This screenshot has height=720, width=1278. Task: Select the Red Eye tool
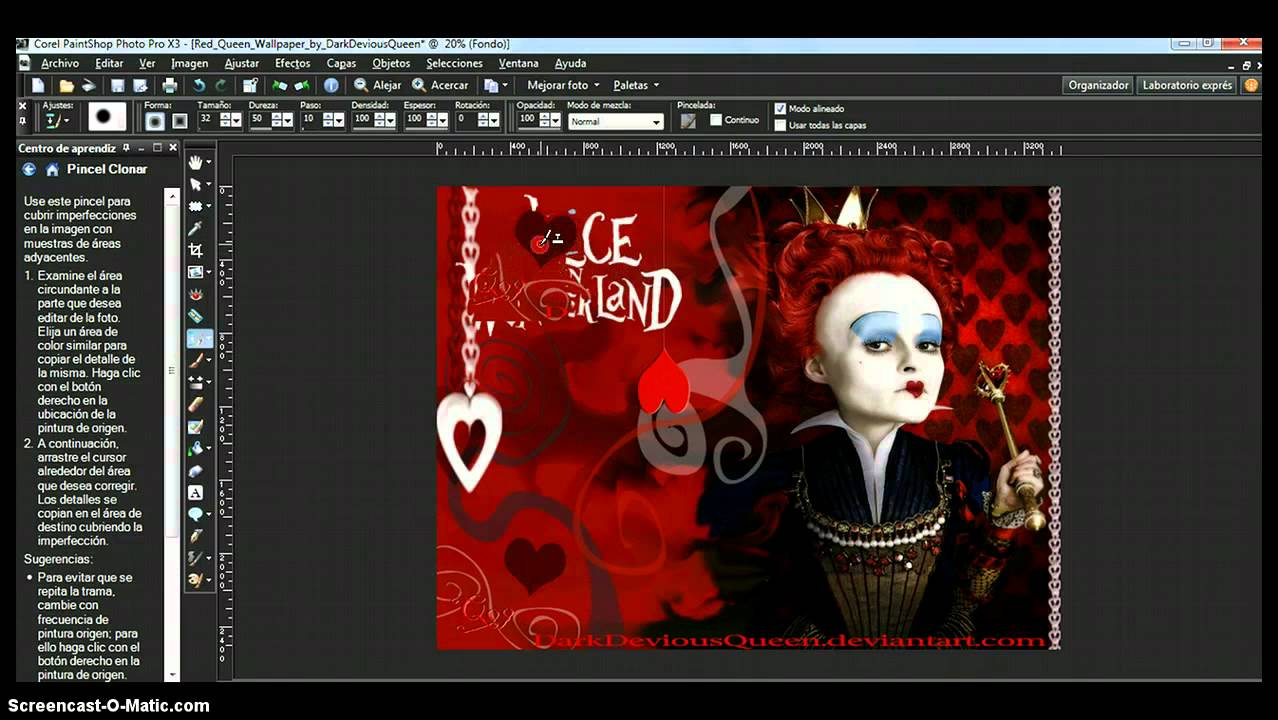[x=196, y=294]
